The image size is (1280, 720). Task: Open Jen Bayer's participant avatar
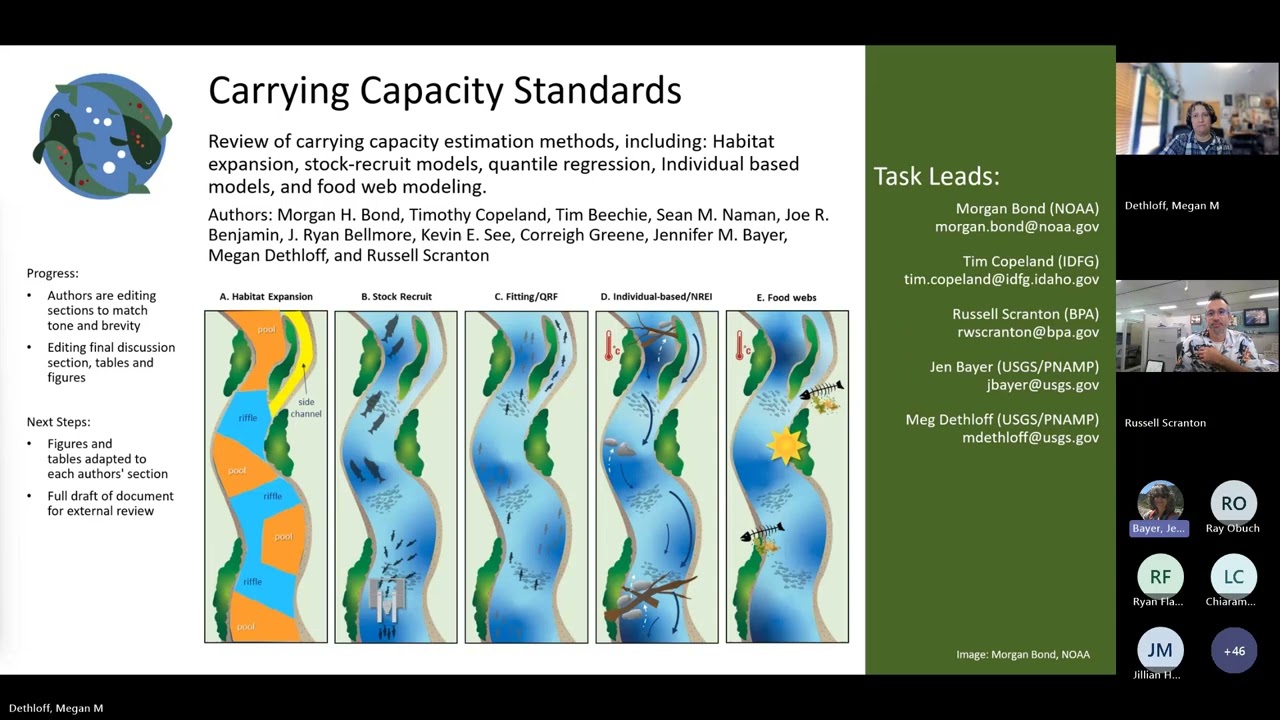(1160, 502)
